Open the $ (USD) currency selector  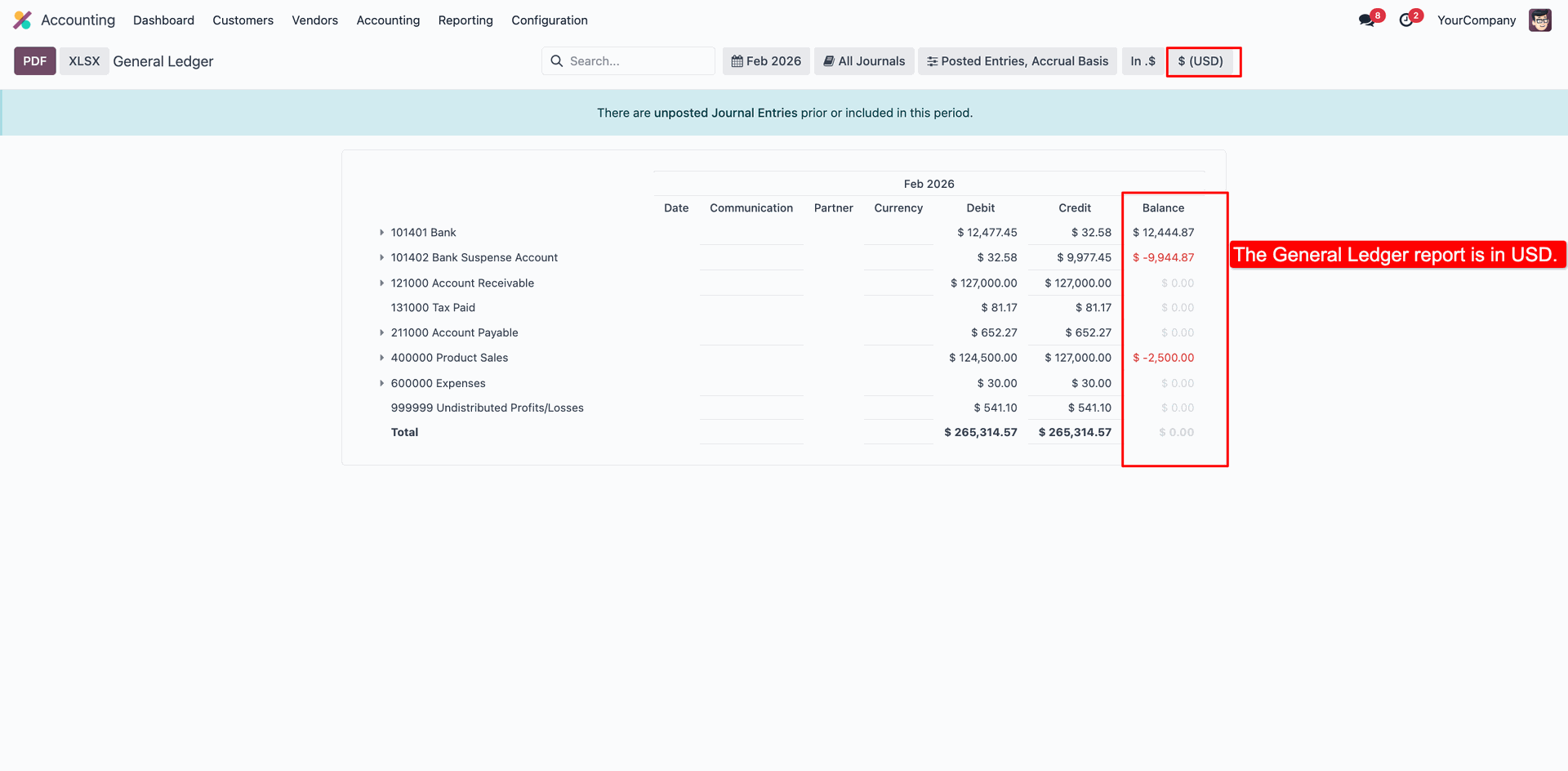pyautogui.click(x=1200, y=61)
